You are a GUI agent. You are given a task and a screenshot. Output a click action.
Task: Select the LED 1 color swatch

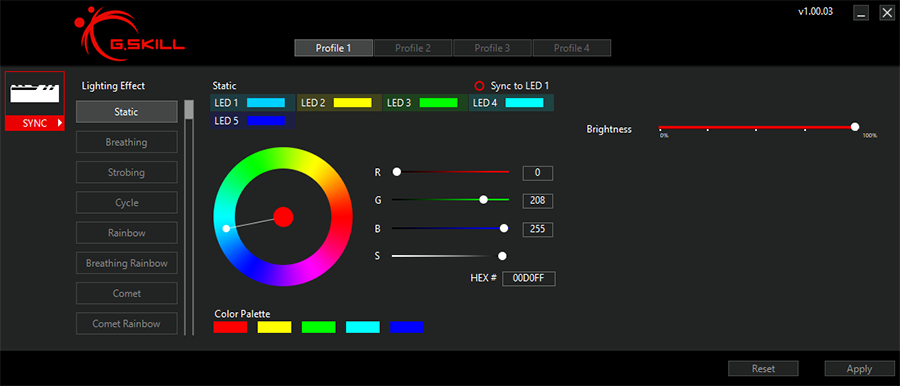tap(266, 103)
